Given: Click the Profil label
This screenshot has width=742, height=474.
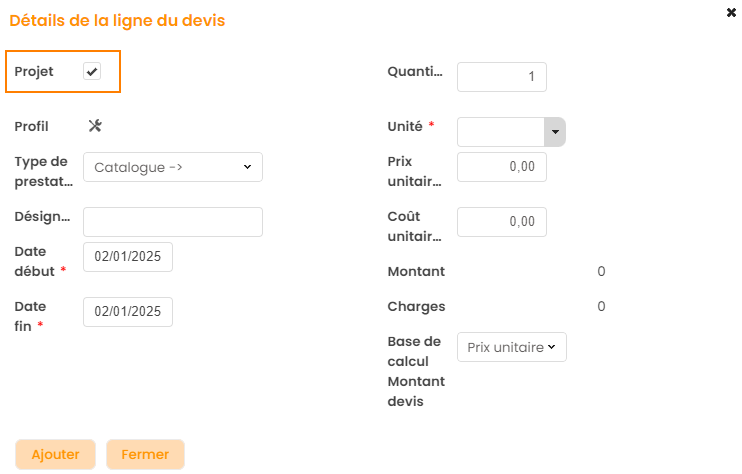Looking at the screenshot, I should pos(31,126).
